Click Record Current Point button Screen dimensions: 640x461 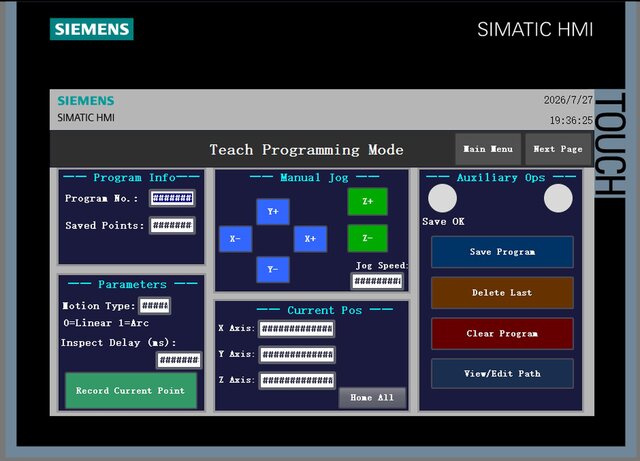click(x=131, y=391)
